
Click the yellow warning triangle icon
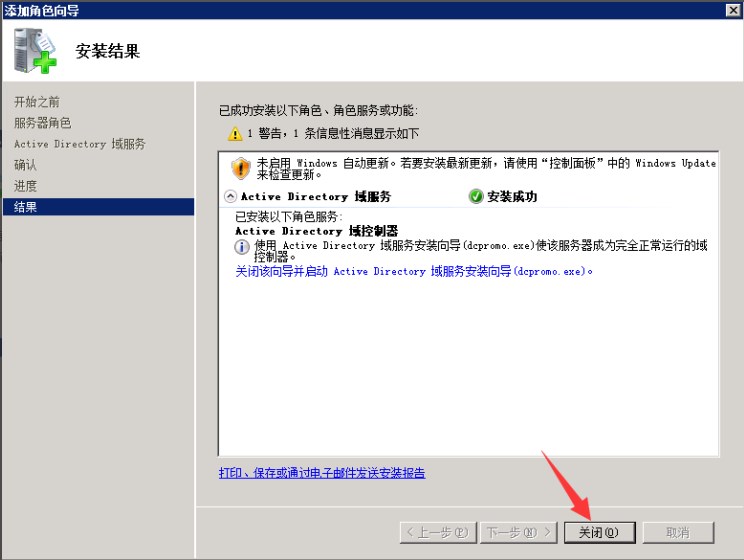235,134
